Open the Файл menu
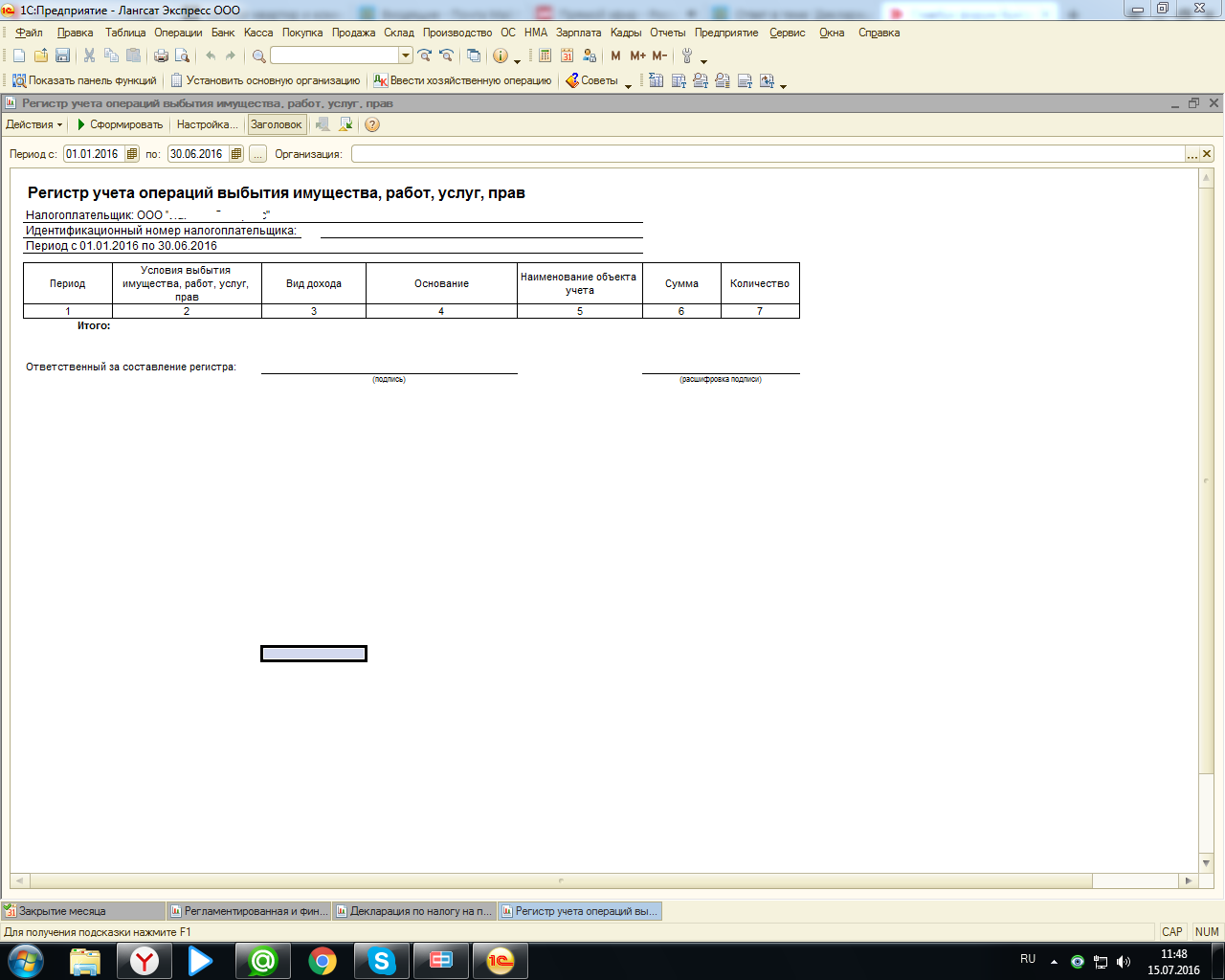The height and width of the screenshot is (980, 1225). click(x=29, y=33)
